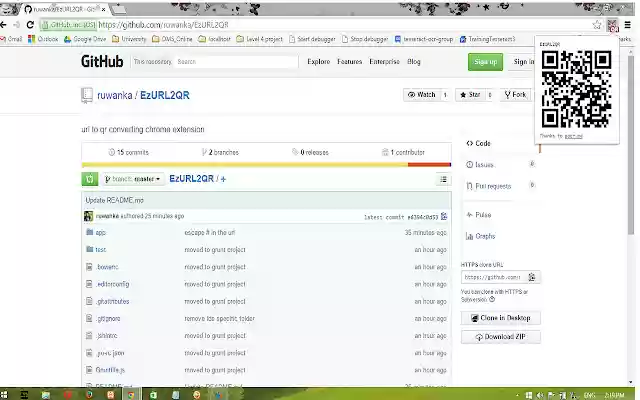Open the Gmail bookmark
The height and width of the screenshot is (400, 640).
(x=11, y=39)
